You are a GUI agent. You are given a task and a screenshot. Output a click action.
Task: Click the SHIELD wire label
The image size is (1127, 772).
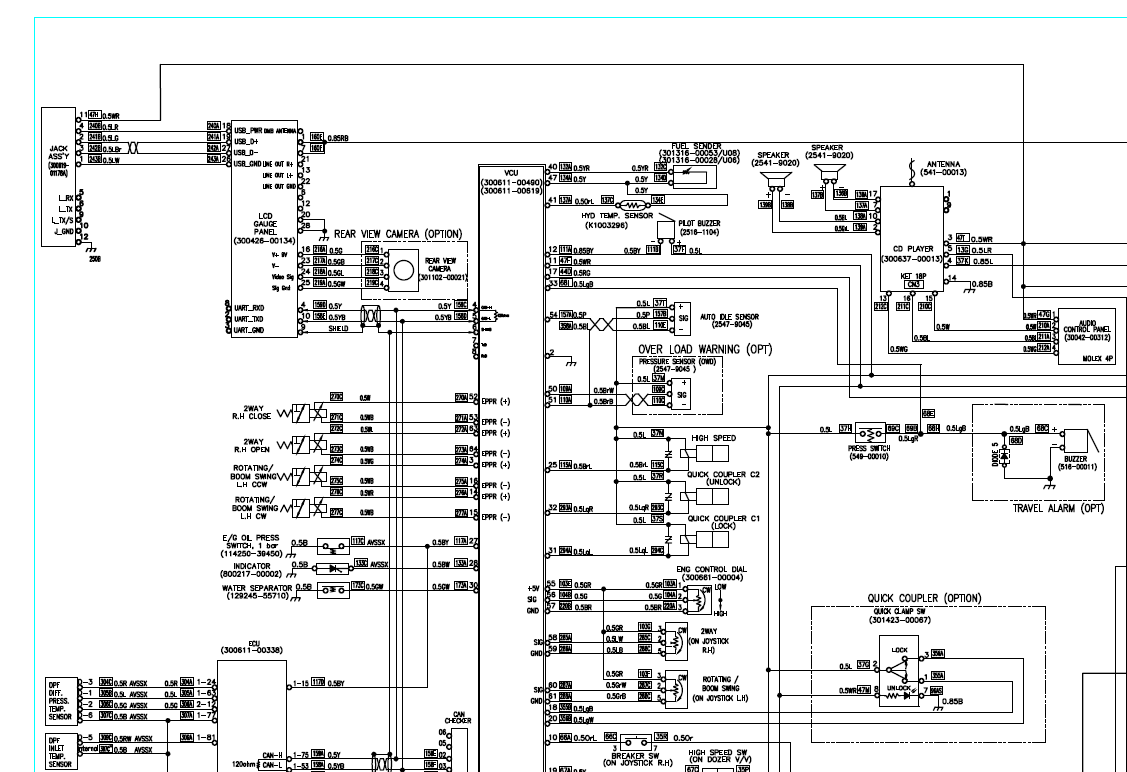(x=339, y=328)
